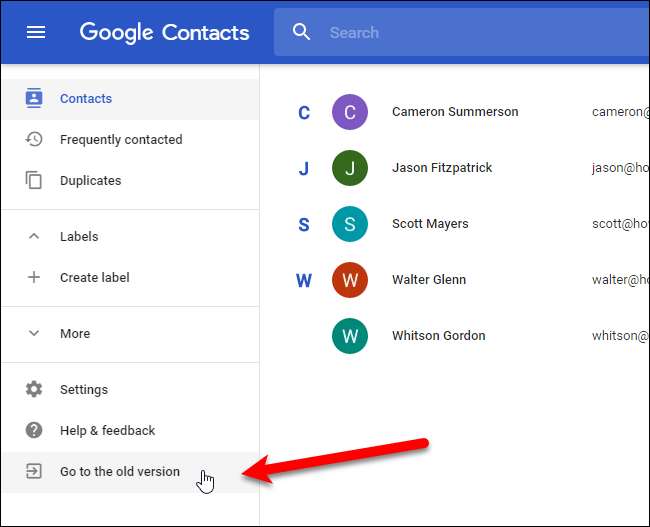Click the blue letter S index
This screenshot has height=527, width=650.
(304, 224)
